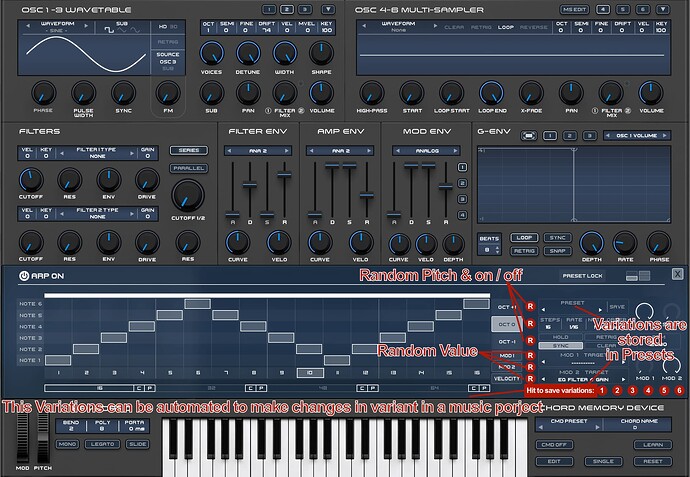Click the DETUNE knob
This screenshot has width=690, height=477.
(x=248, y=53)
